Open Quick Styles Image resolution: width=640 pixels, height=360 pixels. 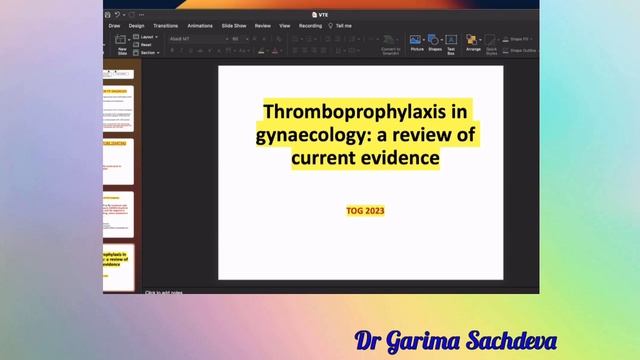(491, 44)
